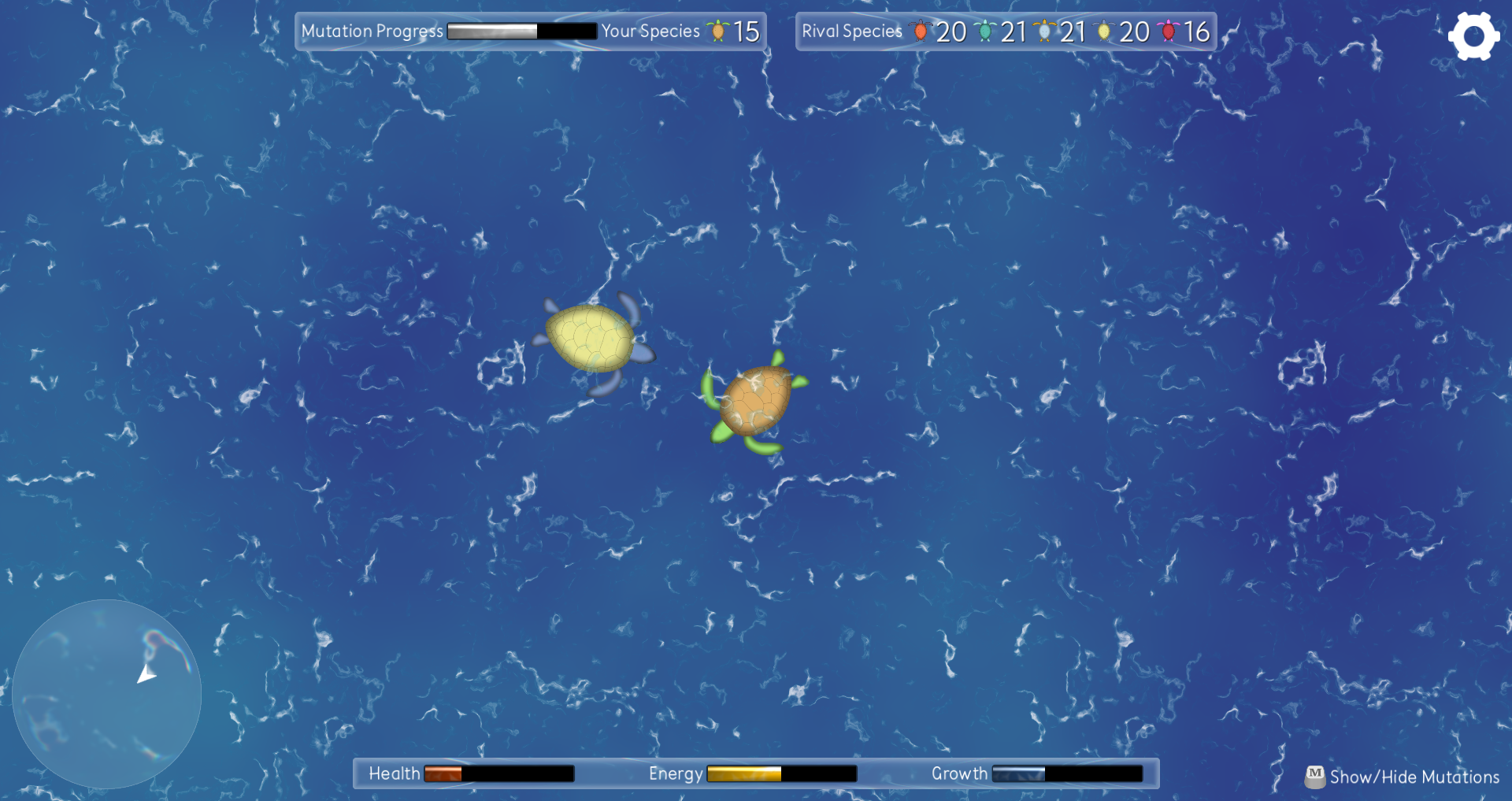1512x801 pixels.
Task: Click the yellow turtle in the water
Action: click(x=592, y=340)
